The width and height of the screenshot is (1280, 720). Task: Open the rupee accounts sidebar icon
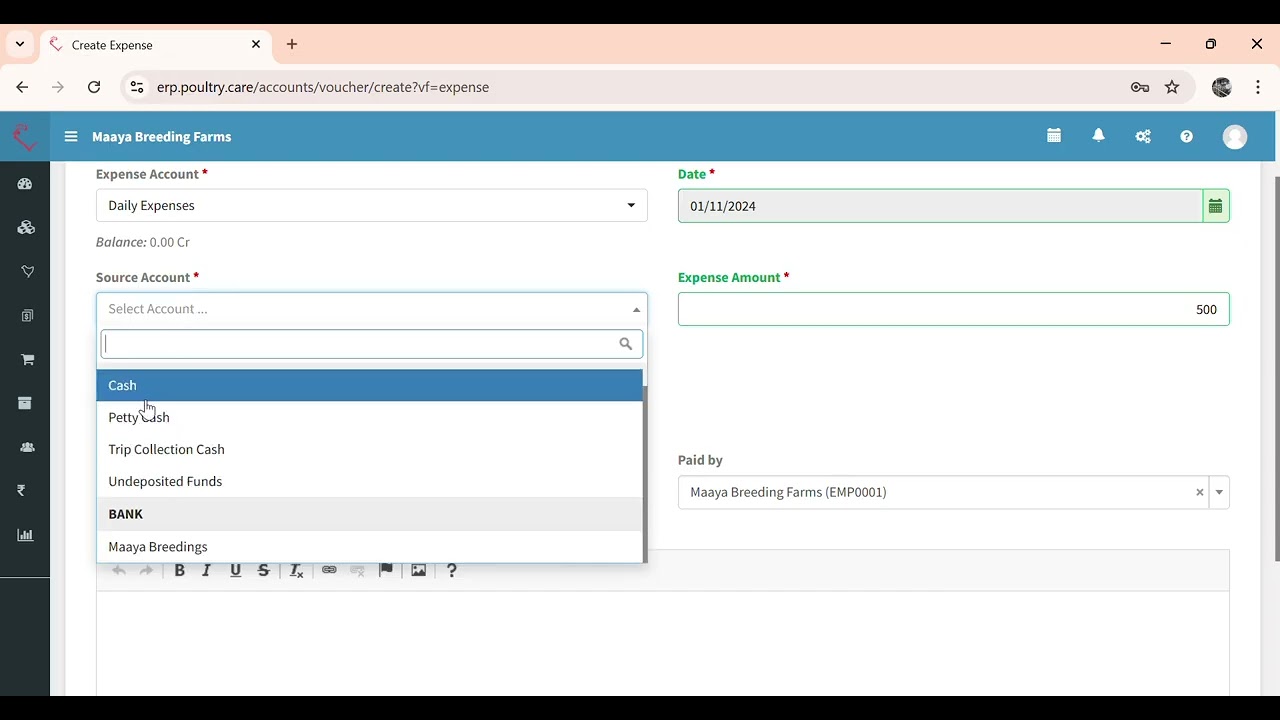pyautogui.click(x=21, y=491)
